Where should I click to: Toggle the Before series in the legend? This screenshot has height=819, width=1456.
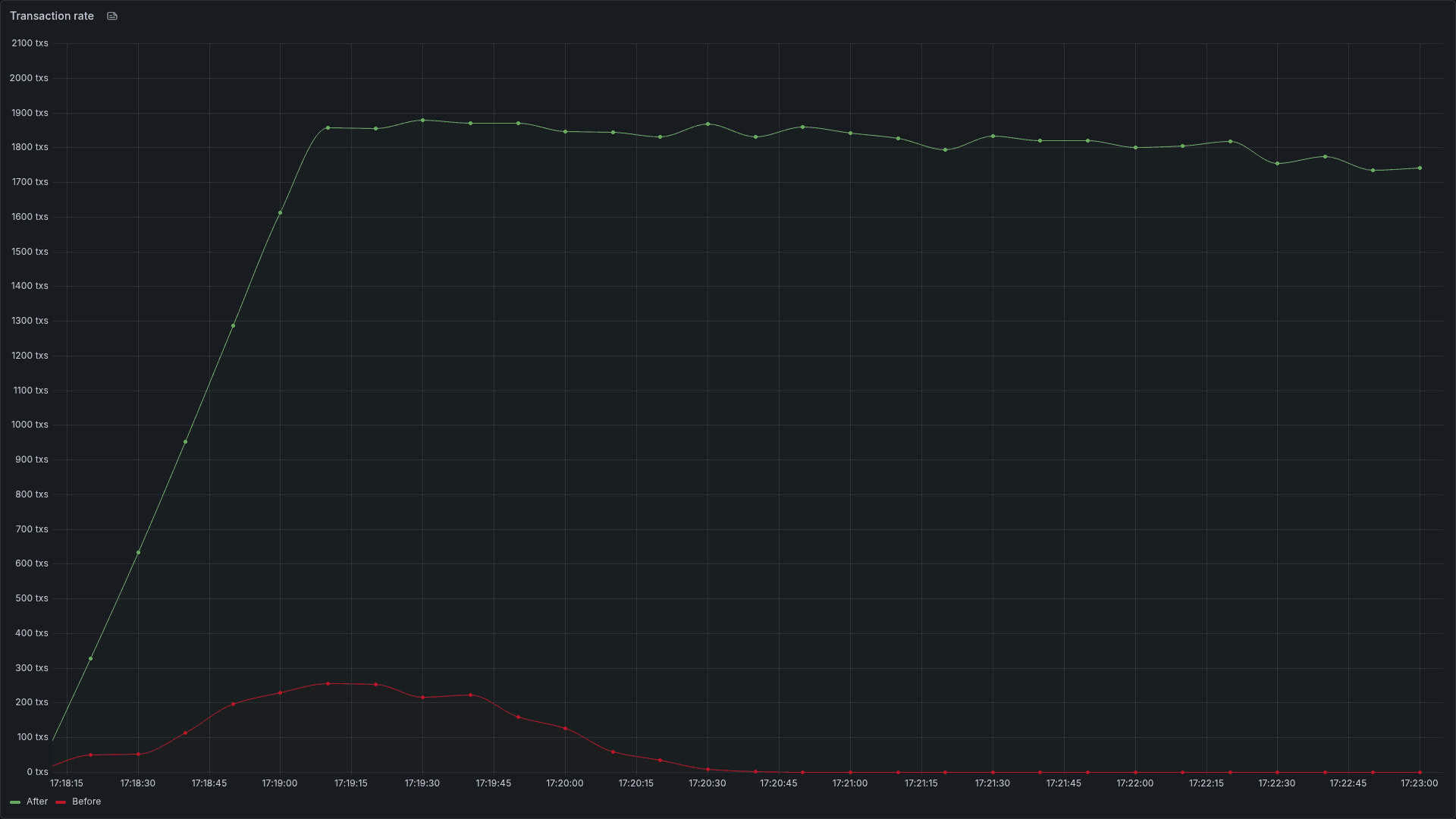coord(86,801)
